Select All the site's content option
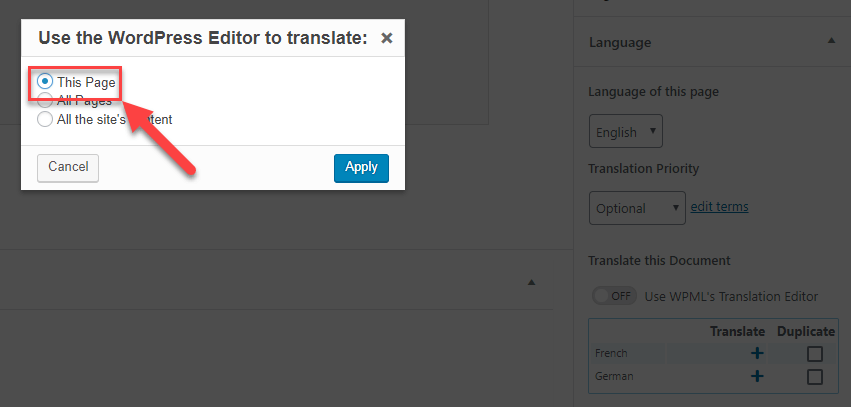851x407 pixels. tap(45, 119)
